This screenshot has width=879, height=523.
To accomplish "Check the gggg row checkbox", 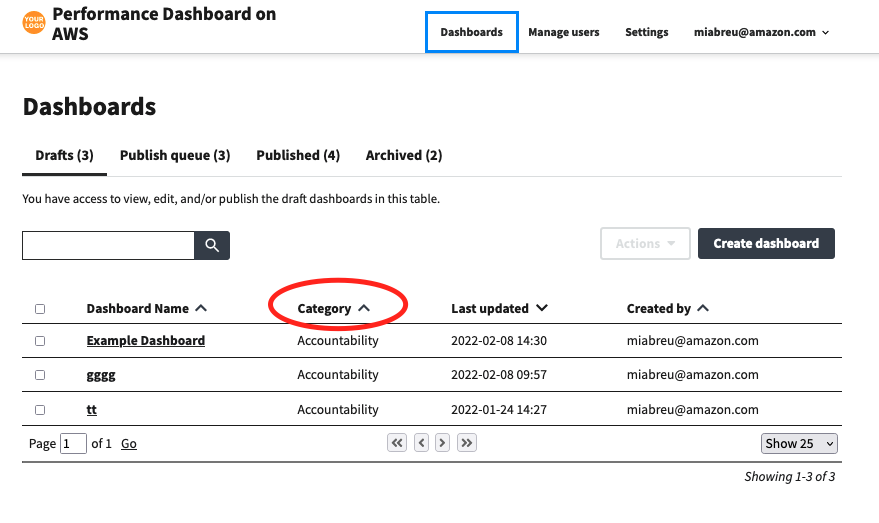I will pos(40,375).
